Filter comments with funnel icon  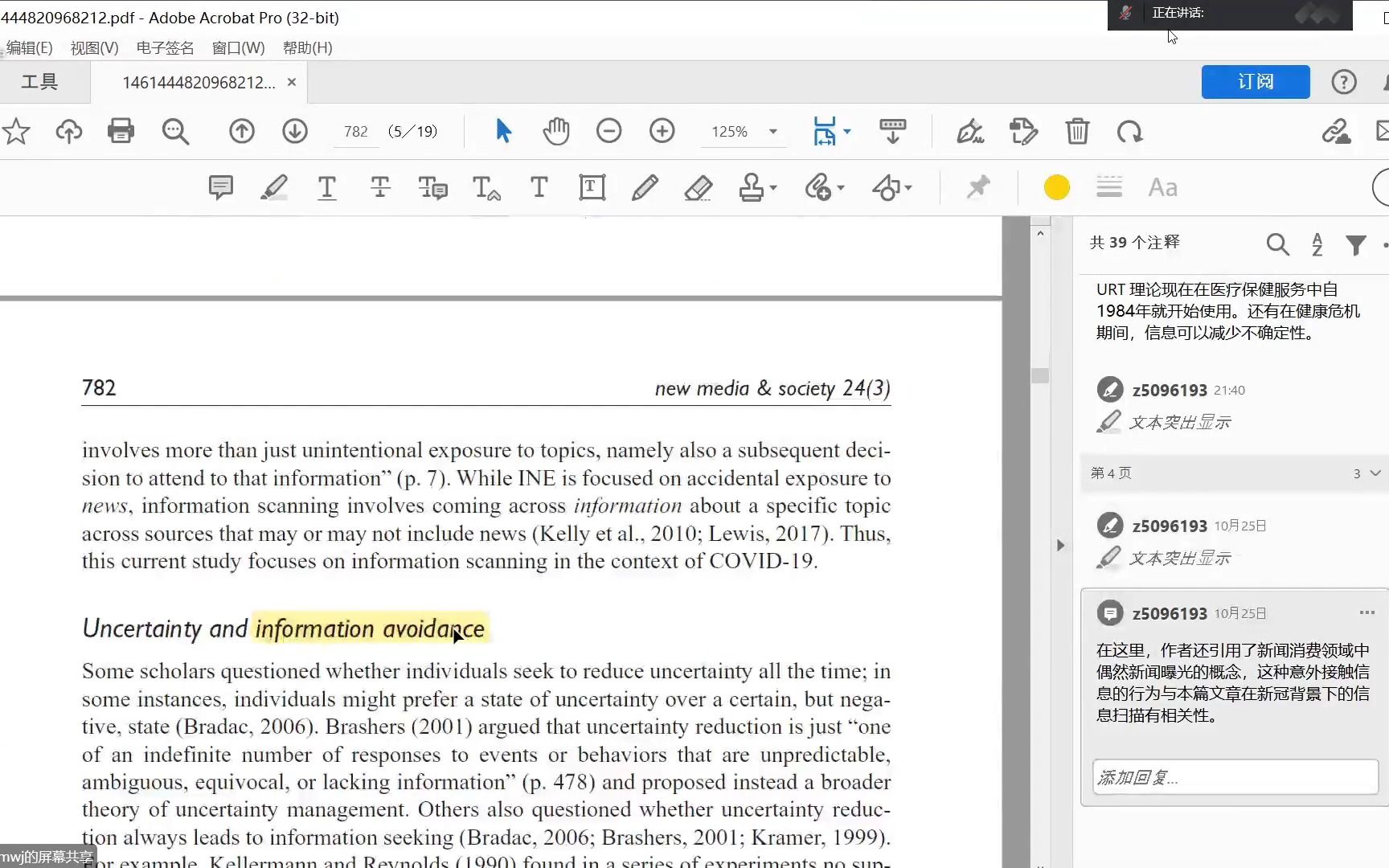[1356, 244]
